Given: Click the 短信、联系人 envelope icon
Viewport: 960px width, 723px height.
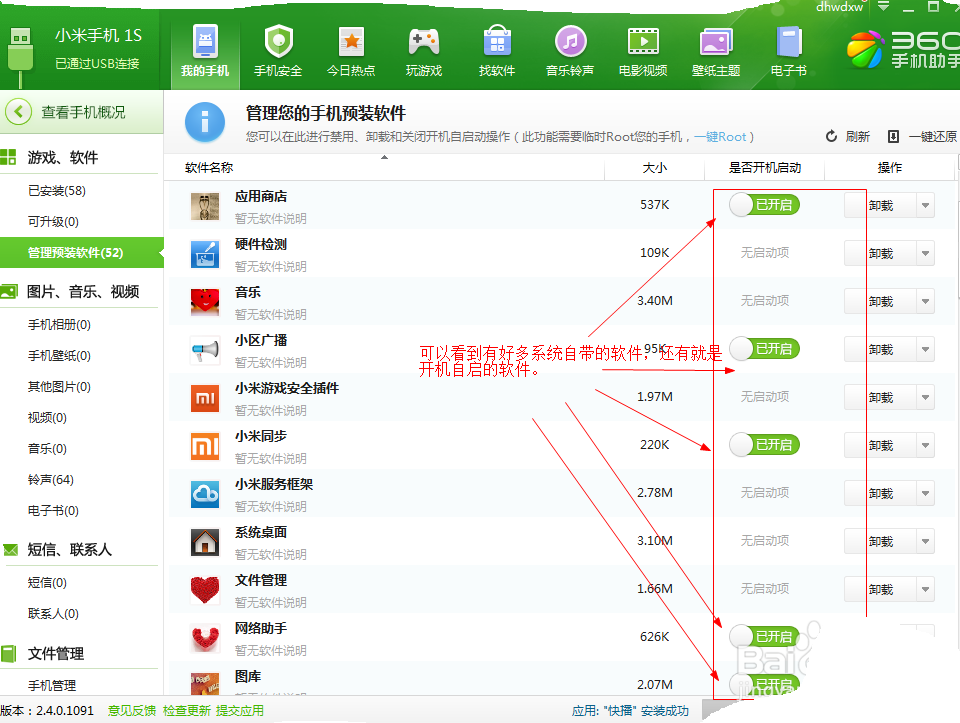Looking at the screenshot, I should (10, 550).
